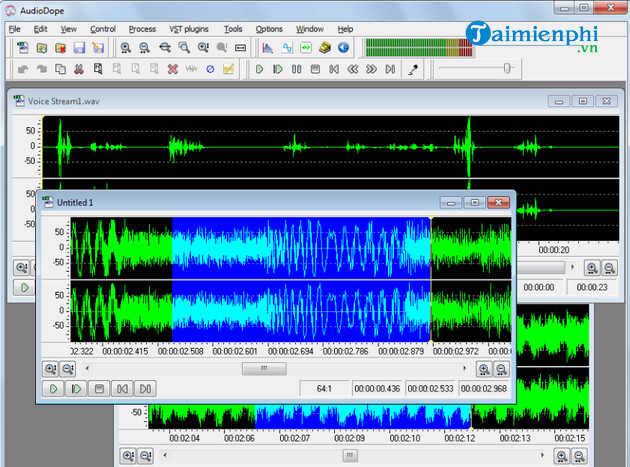Click the Zoom to Selection magnifier icon
Screen dimensions: 630x467
click(184, 48)
